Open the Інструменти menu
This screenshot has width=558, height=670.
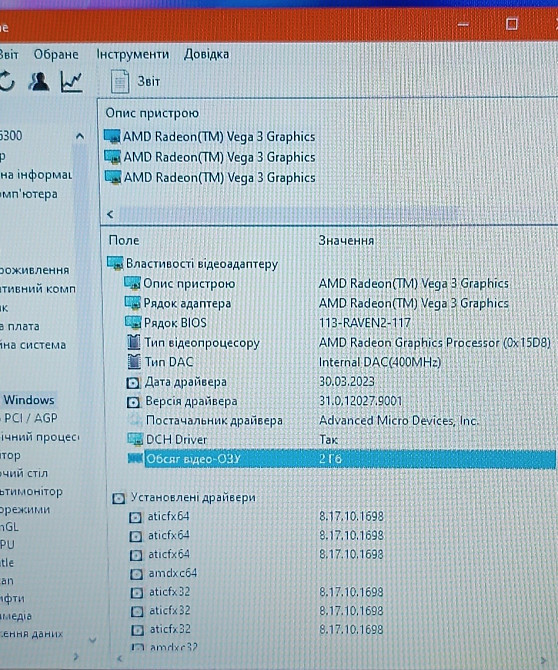click(x=132, y=54)
